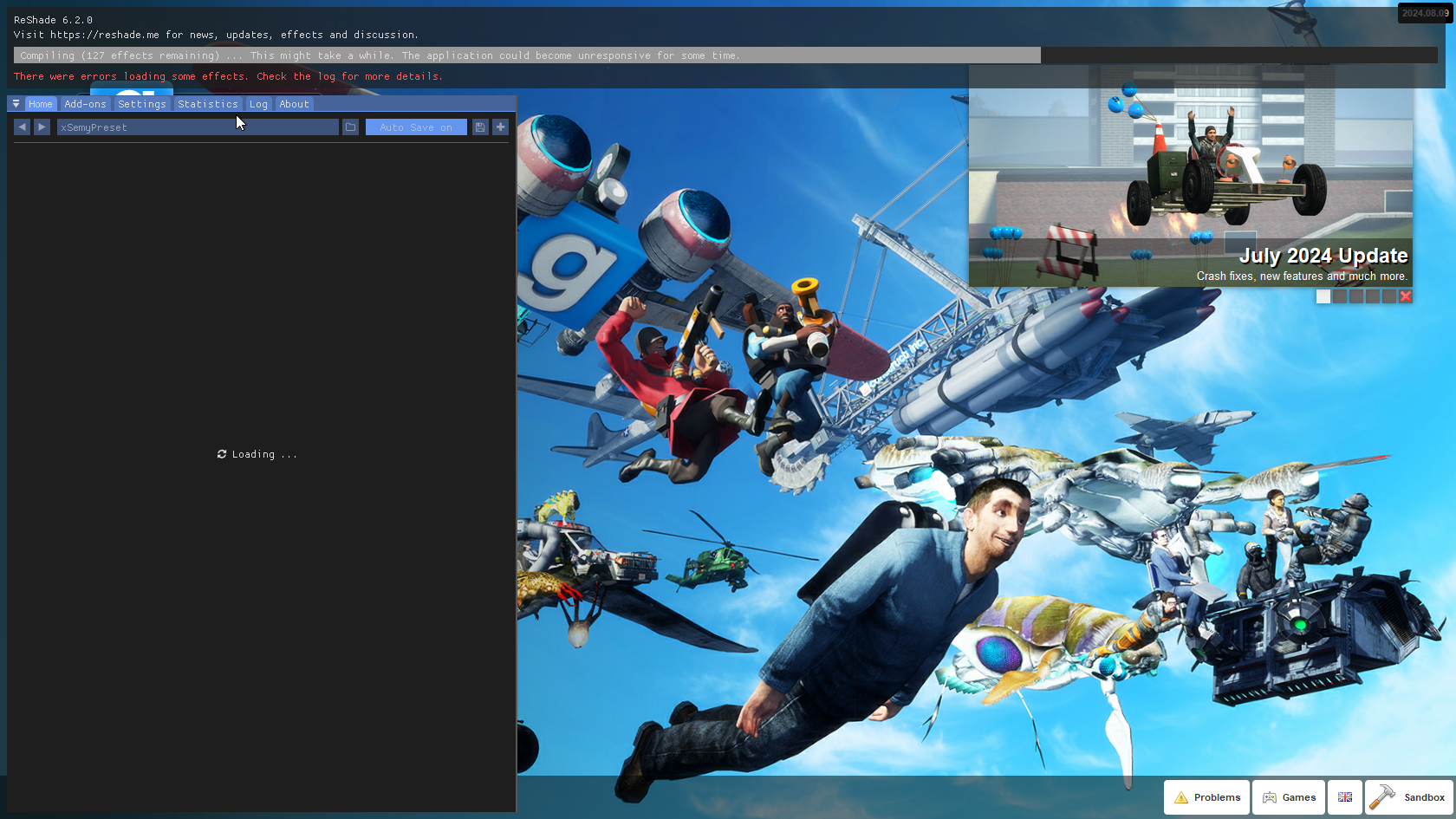Select the first news slide indicator
Image resolution: width=1456 pixels, height=819 pixels.
tap(1323, 296)
